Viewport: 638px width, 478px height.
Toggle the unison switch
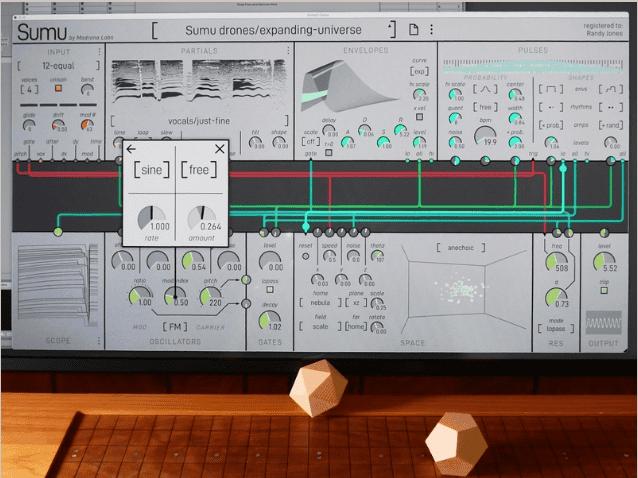coord(59,88)
